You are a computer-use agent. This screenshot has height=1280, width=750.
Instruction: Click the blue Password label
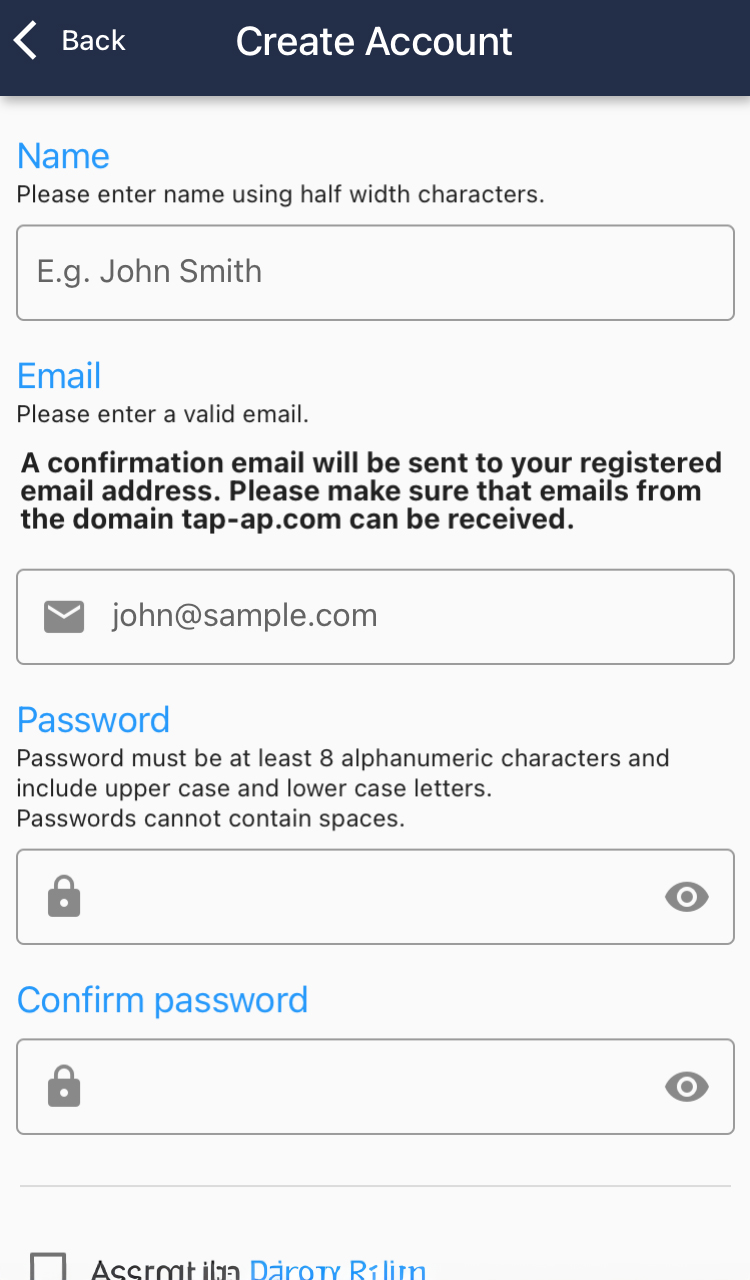[93, 720]
